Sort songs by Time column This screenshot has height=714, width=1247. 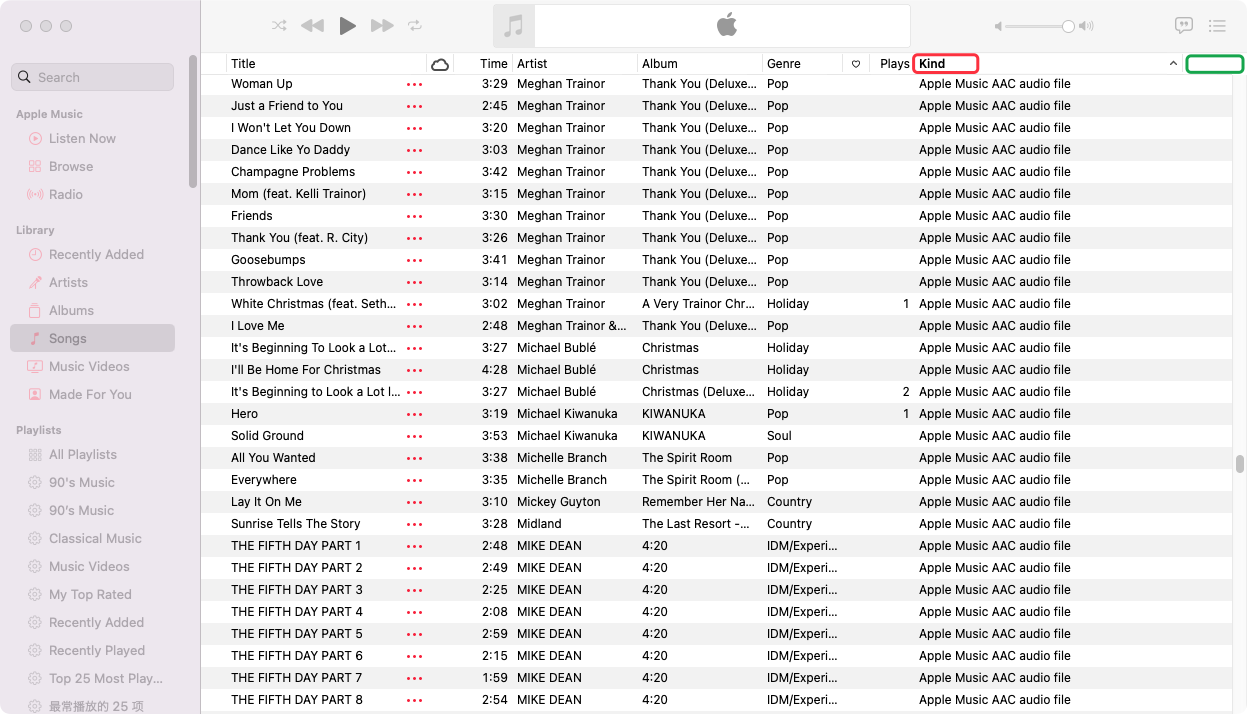tap(483, 63)
